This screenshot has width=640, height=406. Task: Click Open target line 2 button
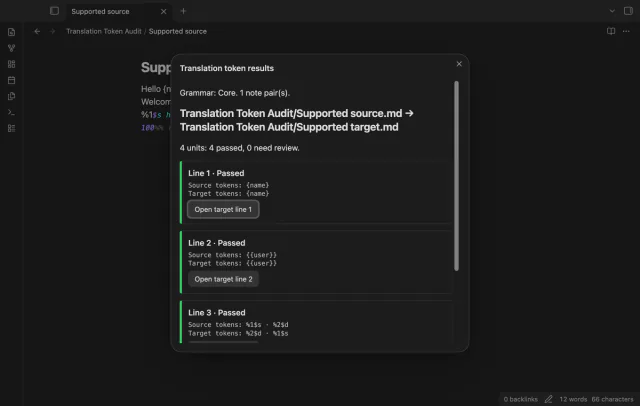223,279
